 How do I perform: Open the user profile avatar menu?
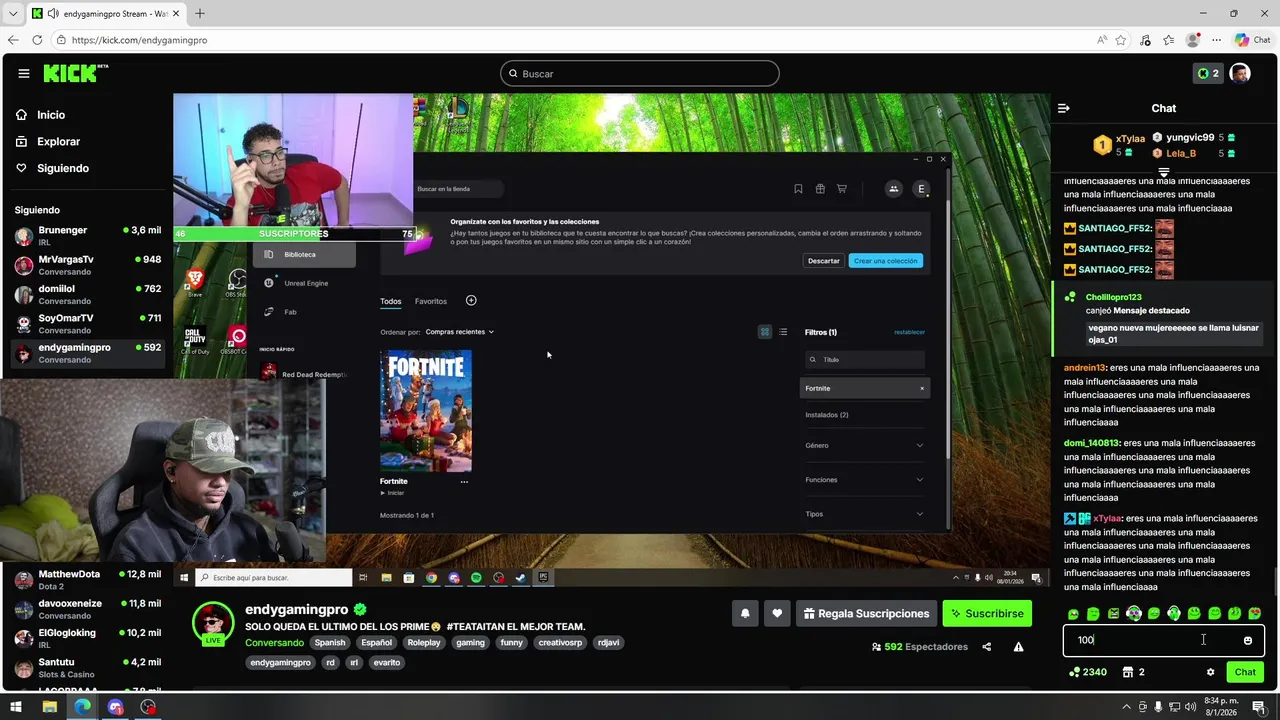point(1240,73)
